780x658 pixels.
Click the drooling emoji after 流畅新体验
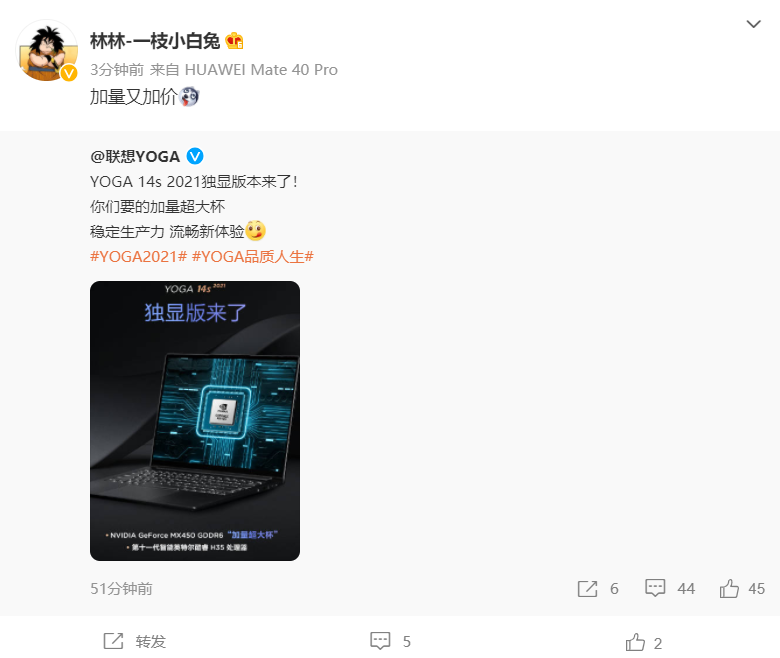click(x=256, y=231)
